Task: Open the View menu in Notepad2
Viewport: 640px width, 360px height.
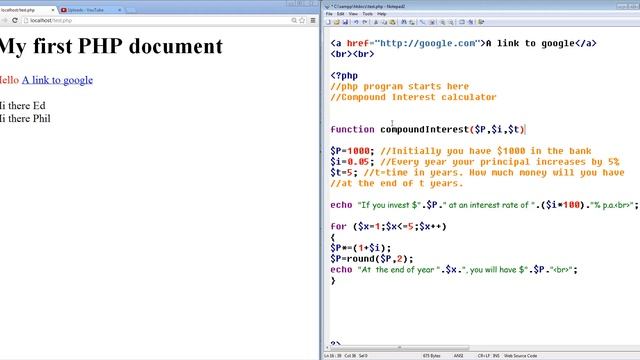Action: (x=353, y=14)
